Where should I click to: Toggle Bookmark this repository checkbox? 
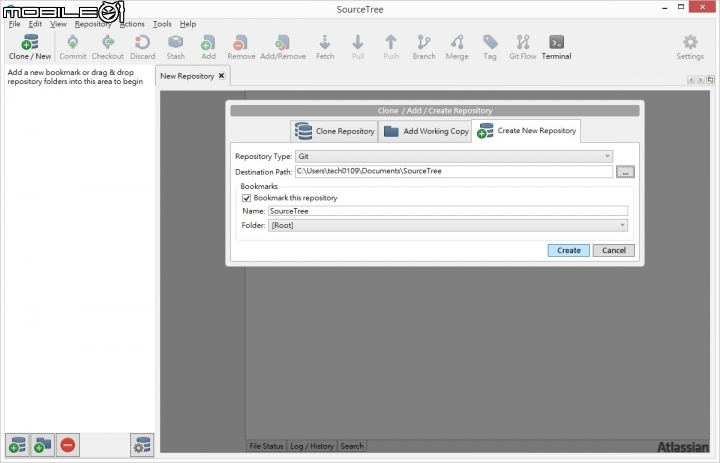coord(247,198)
